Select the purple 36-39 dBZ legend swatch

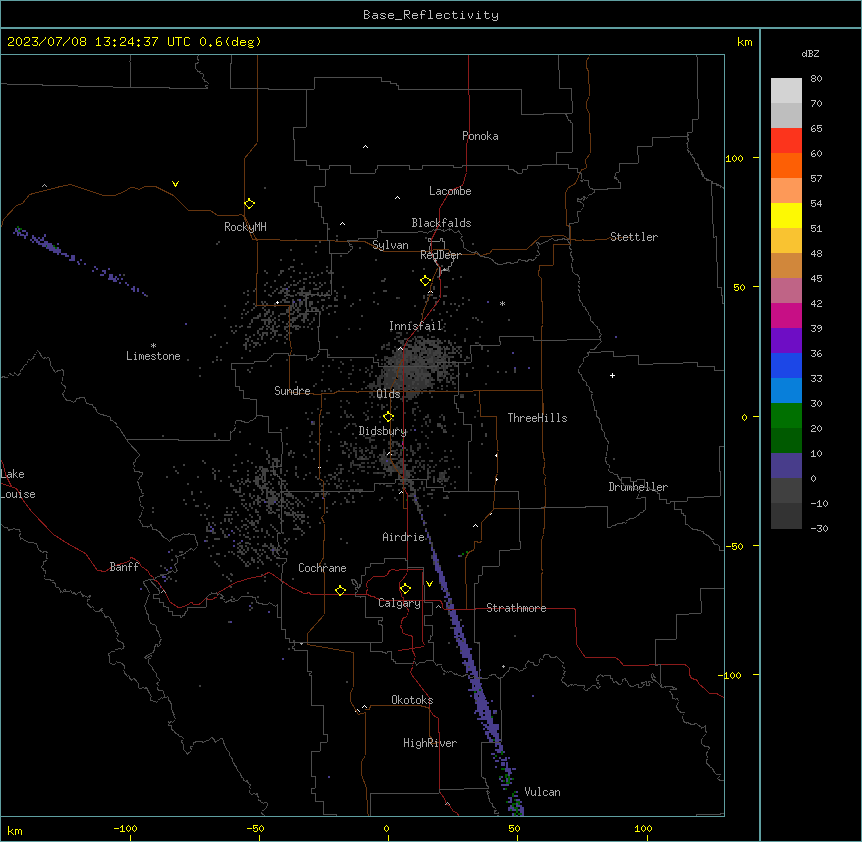coord(786,341)
